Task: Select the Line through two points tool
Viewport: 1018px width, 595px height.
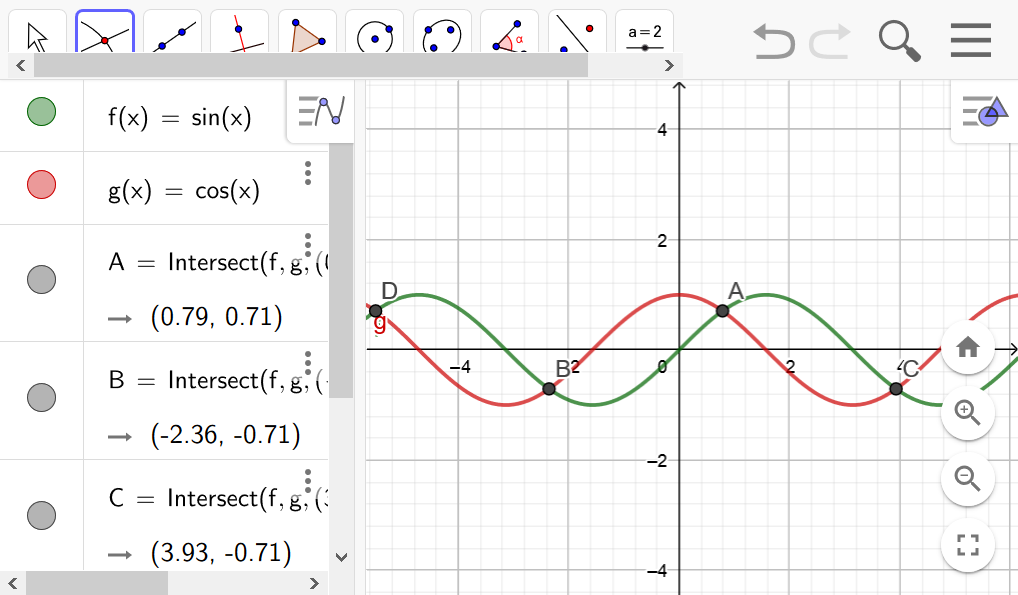Action: tap(171, 33)
